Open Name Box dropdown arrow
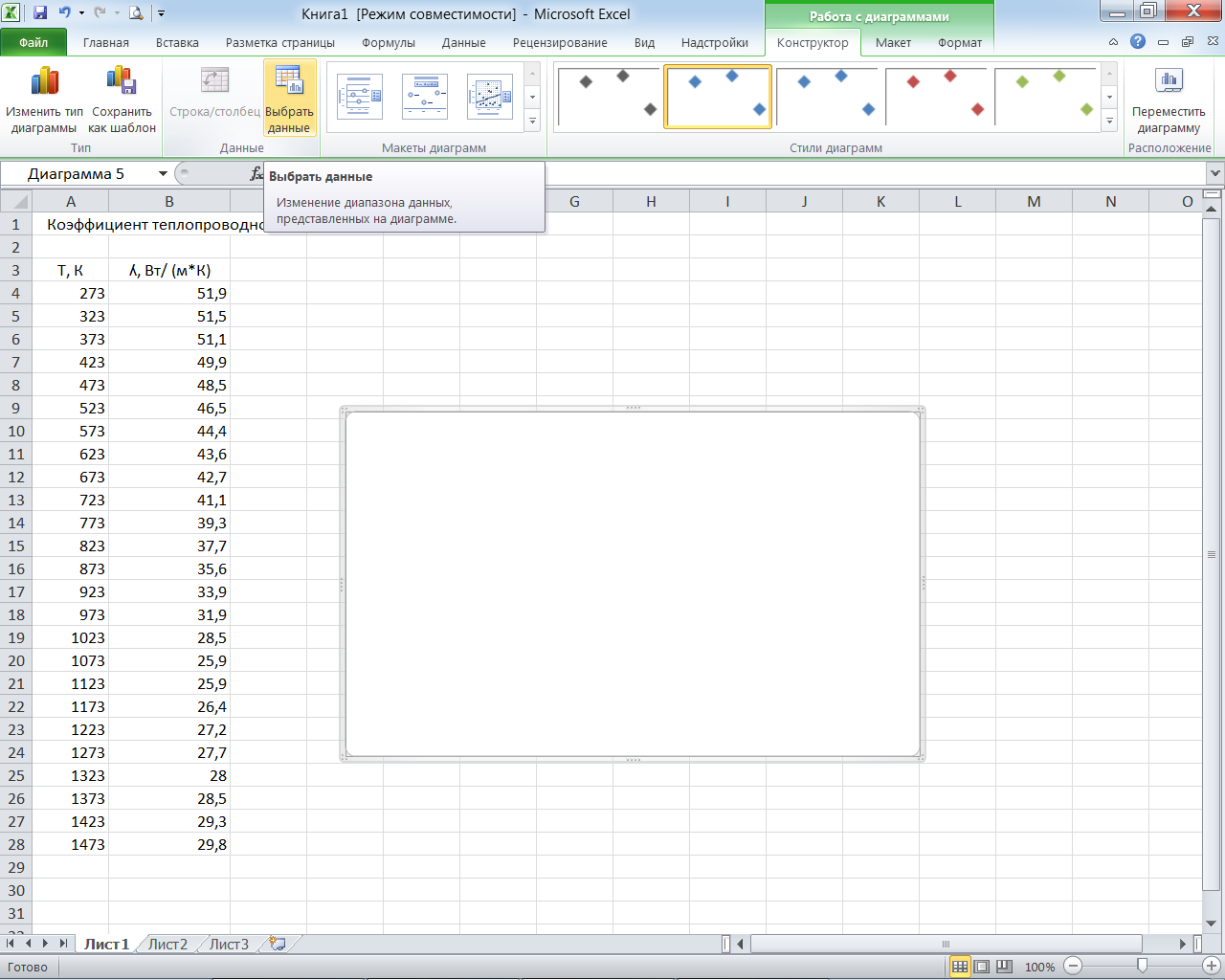The image size is (1225, 980). (x=163, y=174)
